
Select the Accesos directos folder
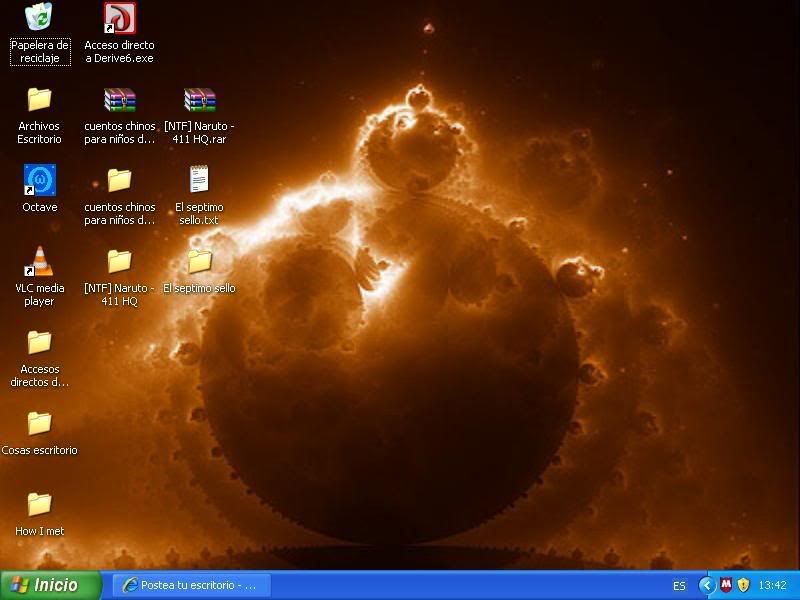click(x=40, y=342)
